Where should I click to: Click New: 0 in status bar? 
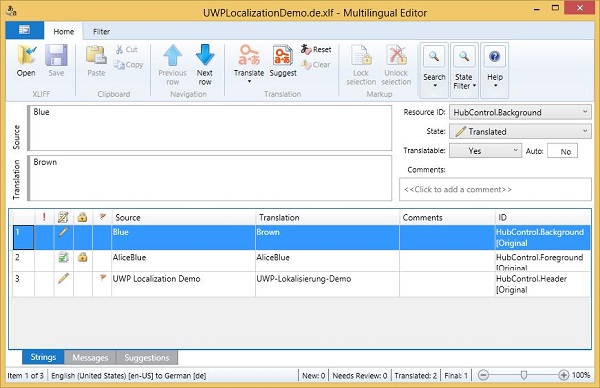coord(313,375)
